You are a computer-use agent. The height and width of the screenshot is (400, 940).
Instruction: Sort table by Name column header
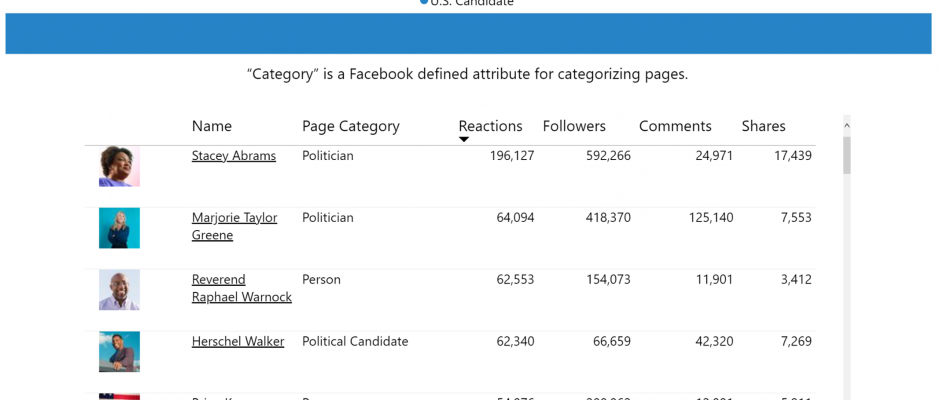click(212, 126)
